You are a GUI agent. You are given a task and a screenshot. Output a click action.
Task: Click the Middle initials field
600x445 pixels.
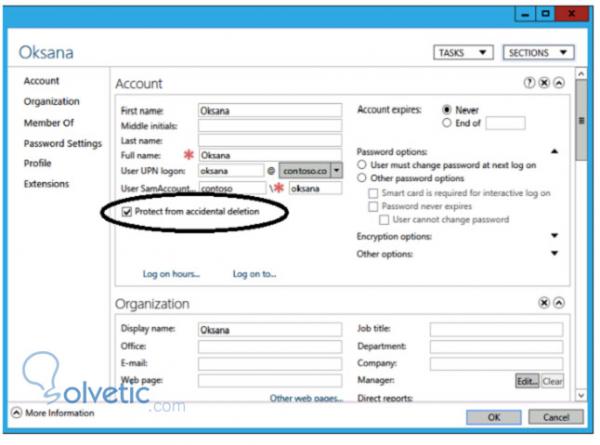pyautogui.click(x=270, y=126)
